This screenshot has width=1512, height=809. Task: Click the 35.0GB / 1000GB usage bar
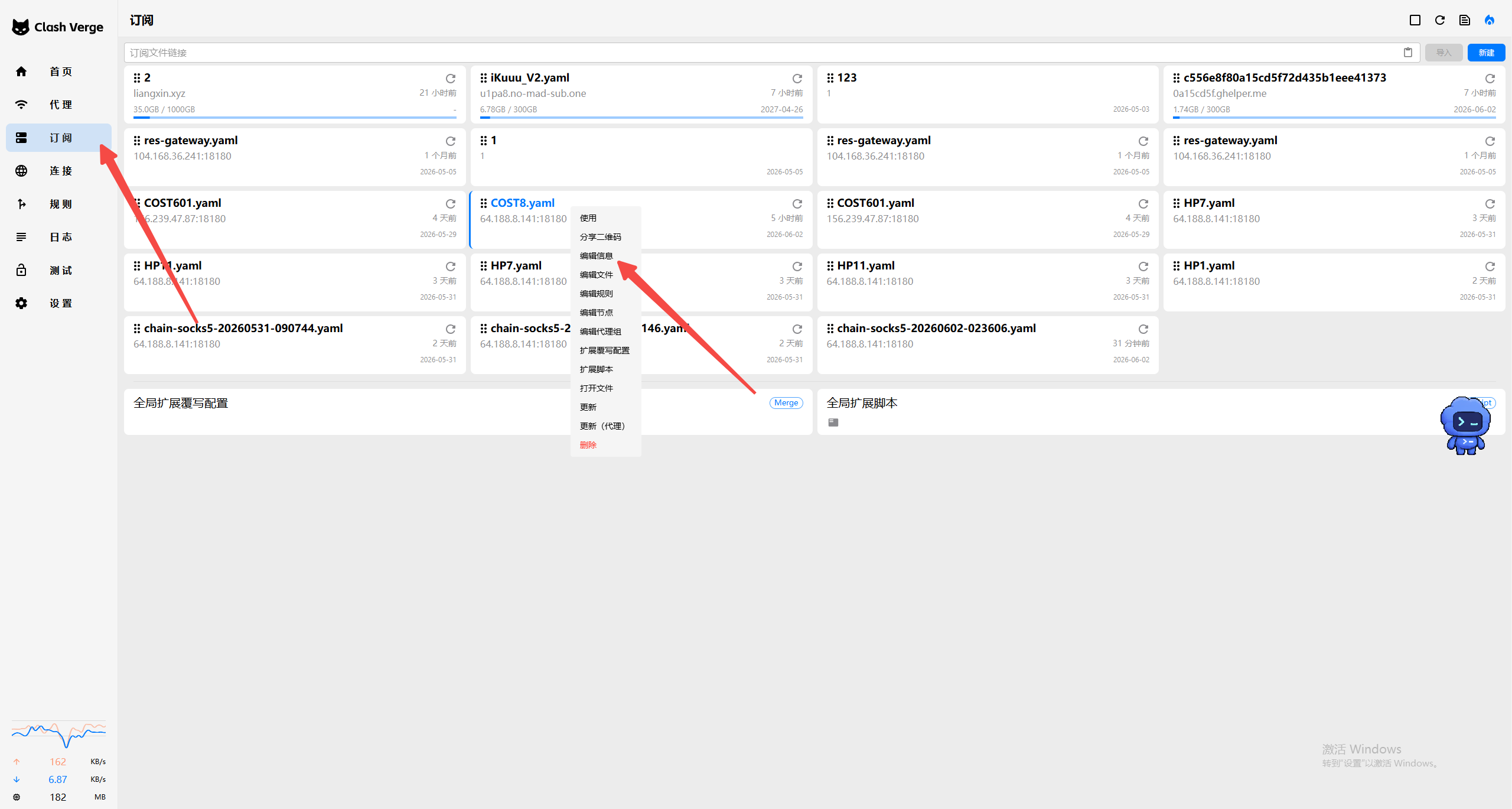[295, 118]
